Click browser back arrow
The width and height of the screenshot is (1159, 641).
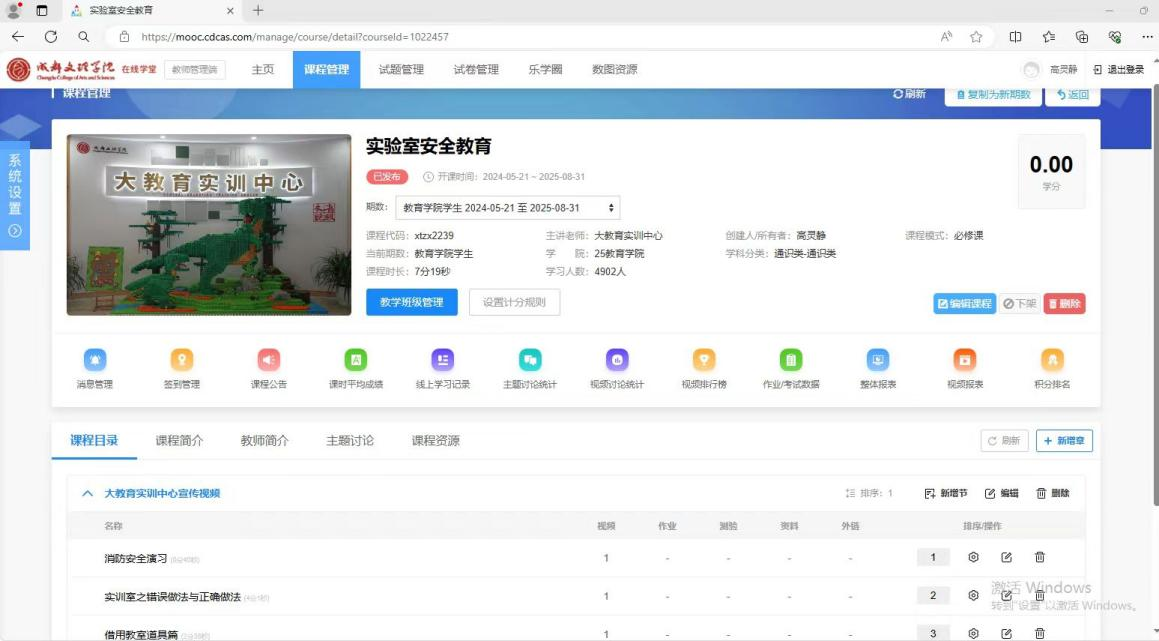18,36
